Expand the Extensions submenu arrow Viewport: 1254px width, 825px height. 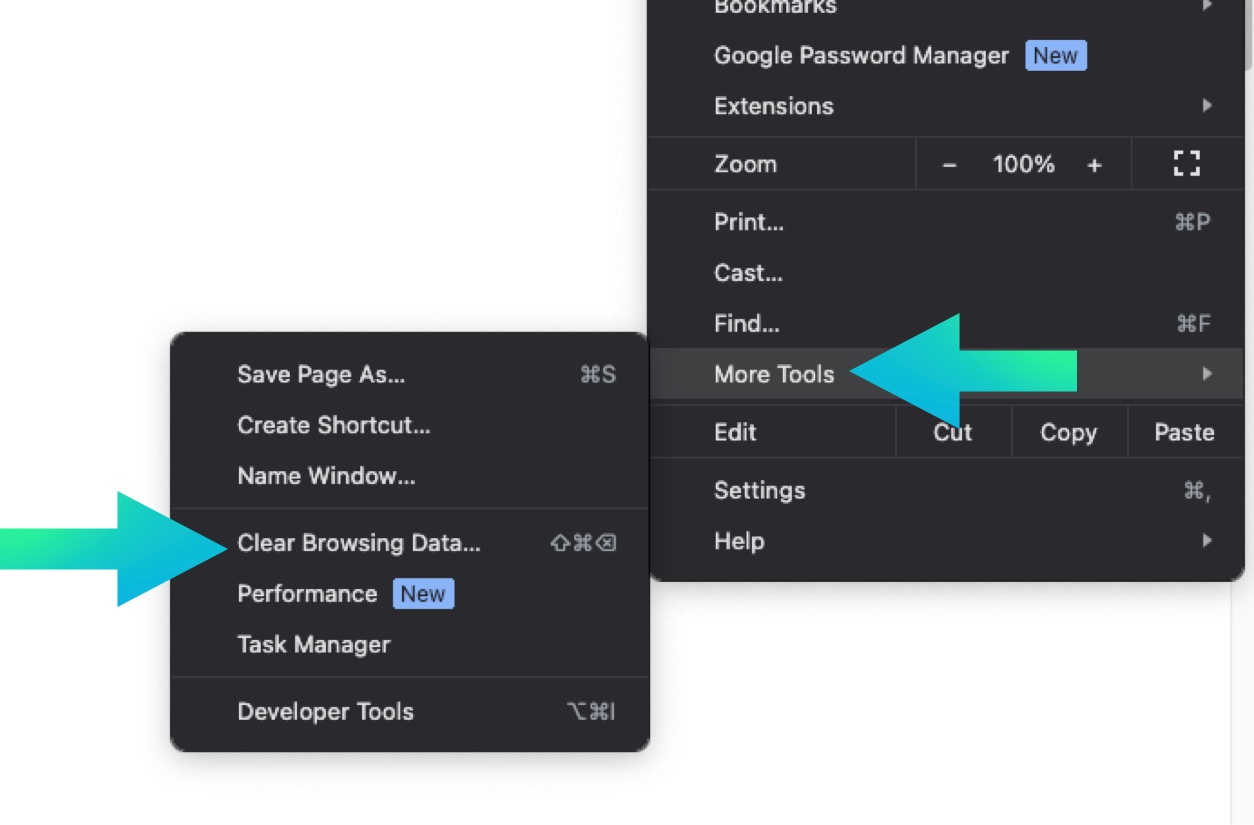(1207, 106)
